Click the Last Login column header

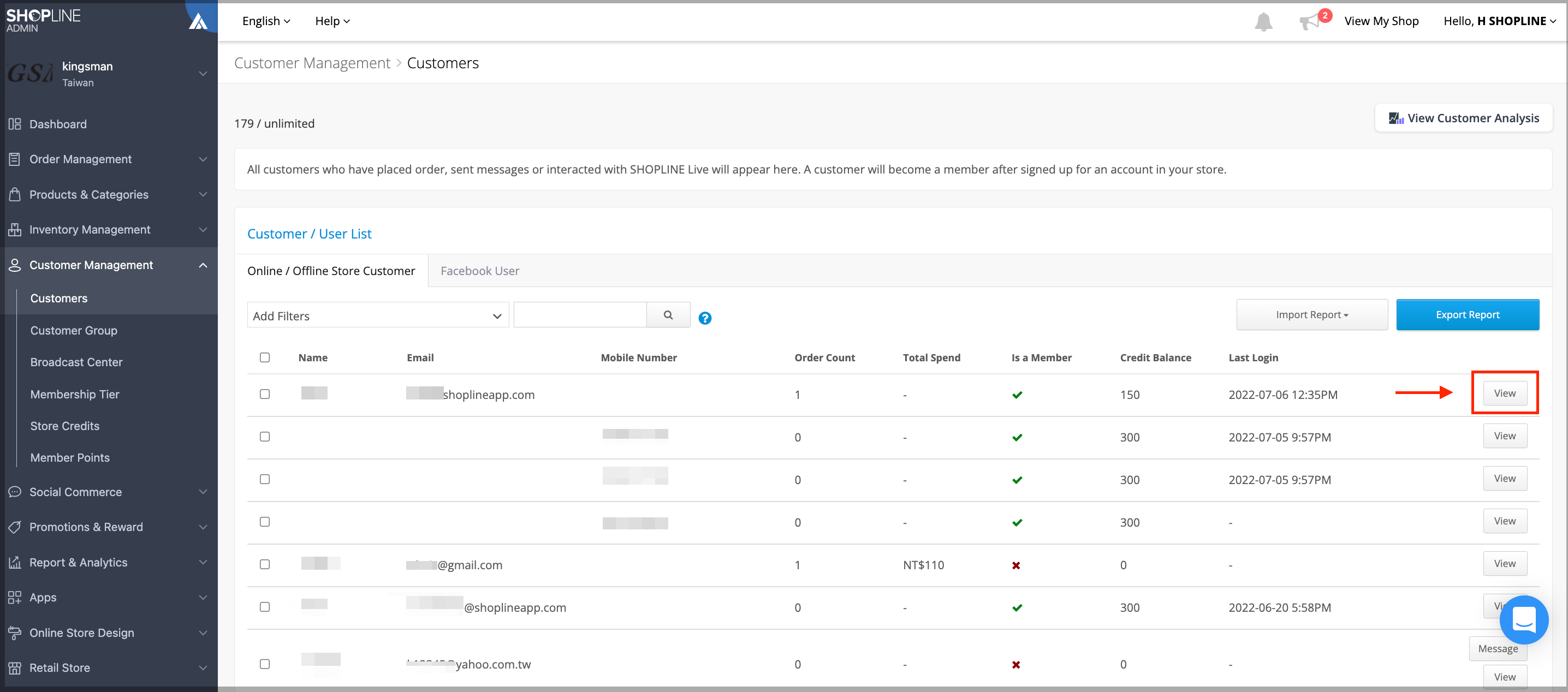click(1252, 357)
